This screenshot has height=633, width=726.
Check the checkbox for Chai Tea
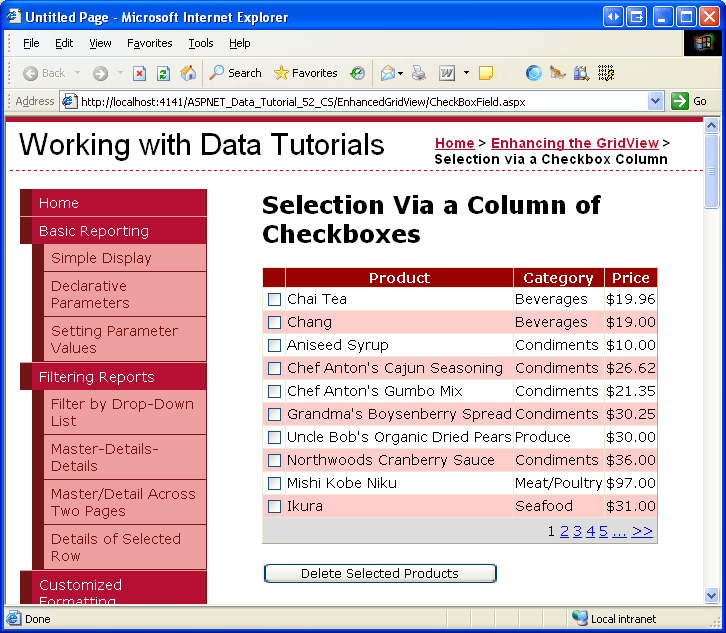point(274,299)
